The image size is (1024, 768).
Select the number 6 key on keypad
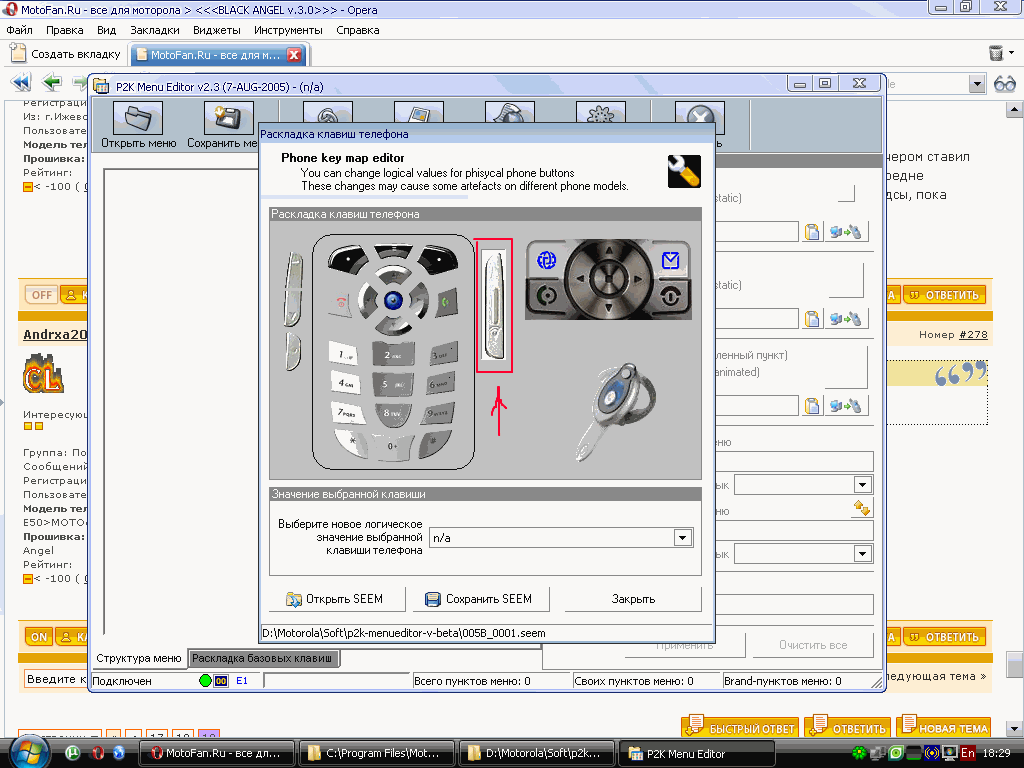[x=441, y=384]
